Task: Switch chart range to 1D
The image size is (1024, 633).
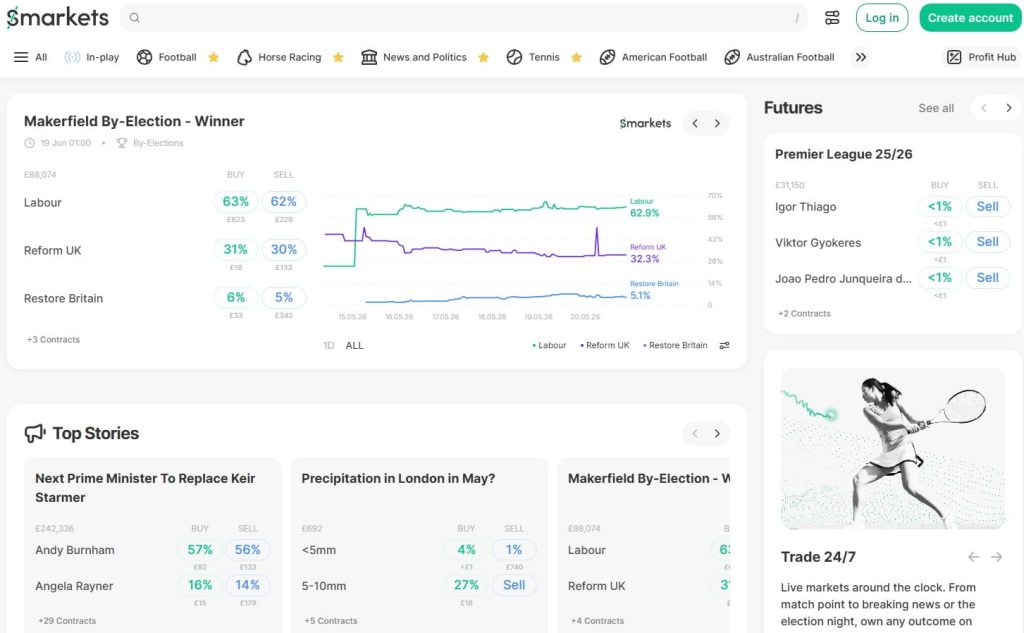Action: [x=328, y=346]
